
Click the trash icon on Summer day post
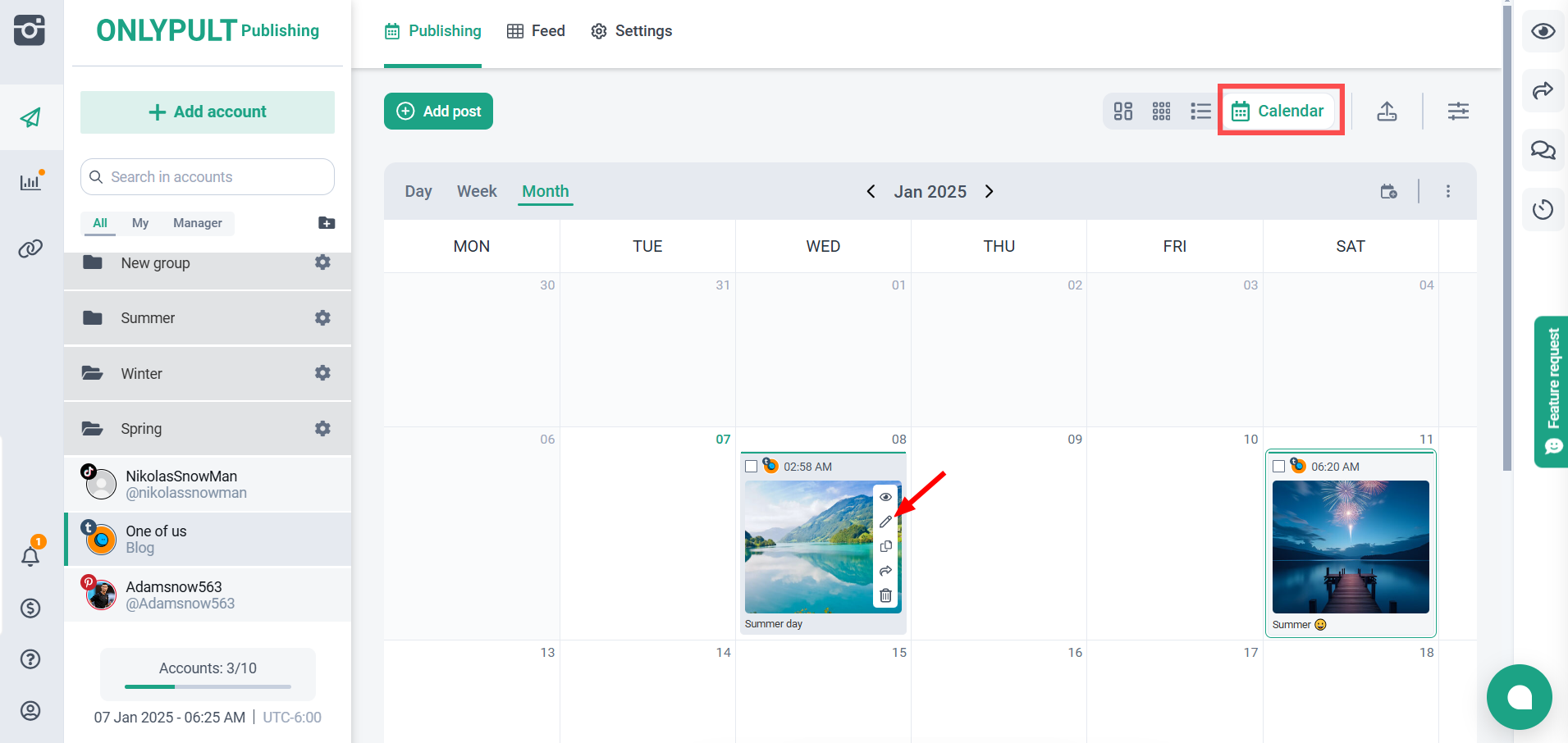click(885, 595)
